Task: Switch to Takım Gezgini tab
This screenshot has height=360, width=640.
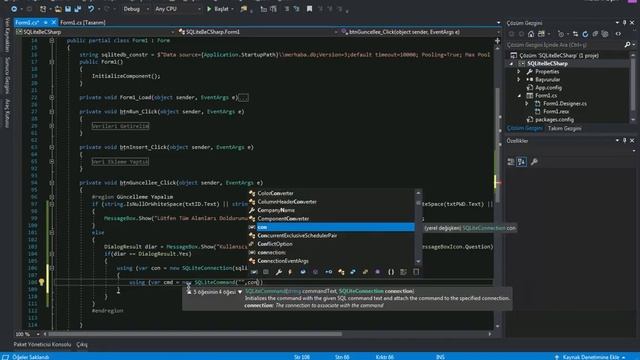Action: 564,128
